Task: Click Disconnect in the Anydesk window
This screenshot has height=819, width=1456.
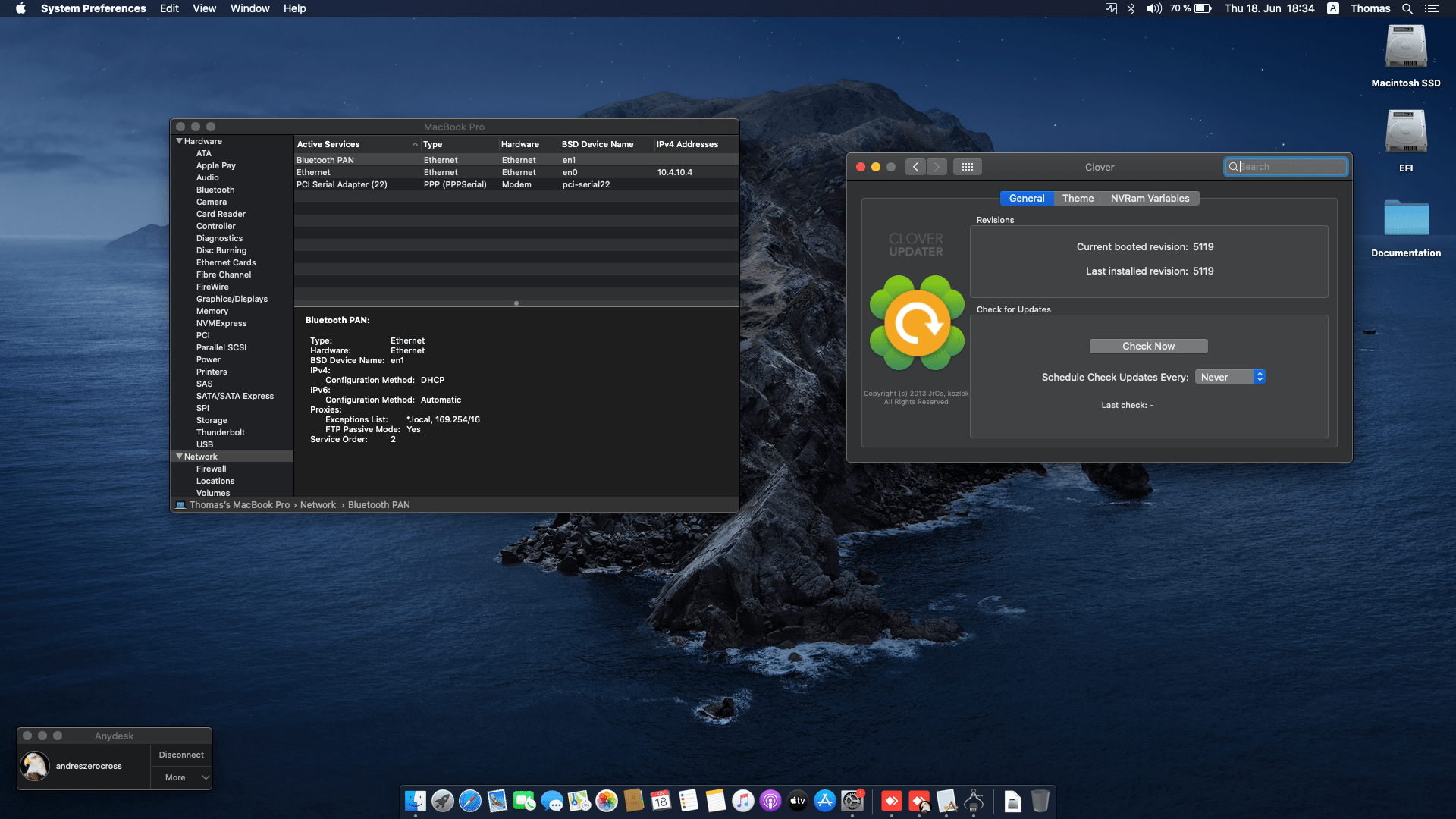Action: point(181,755)
